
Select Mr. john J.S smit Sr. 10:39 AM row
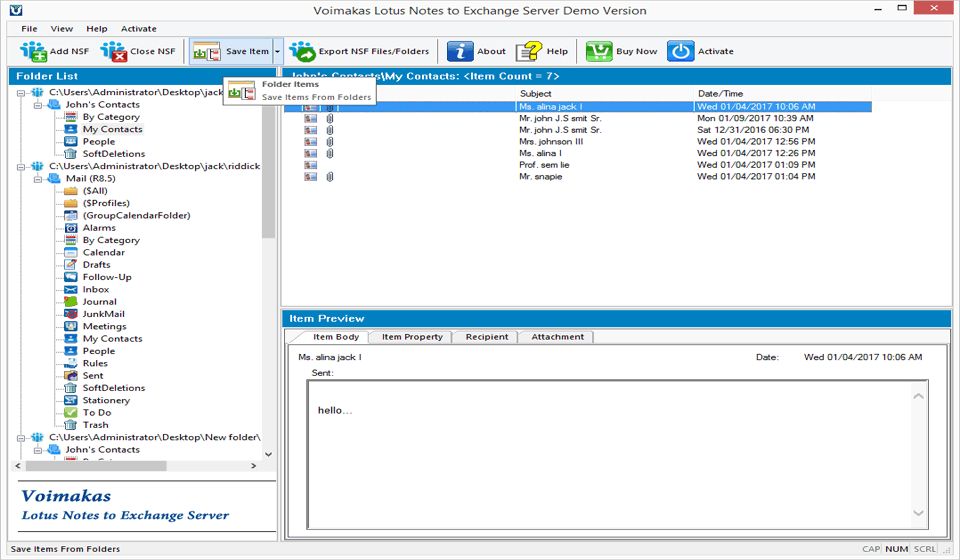(578, 118)
